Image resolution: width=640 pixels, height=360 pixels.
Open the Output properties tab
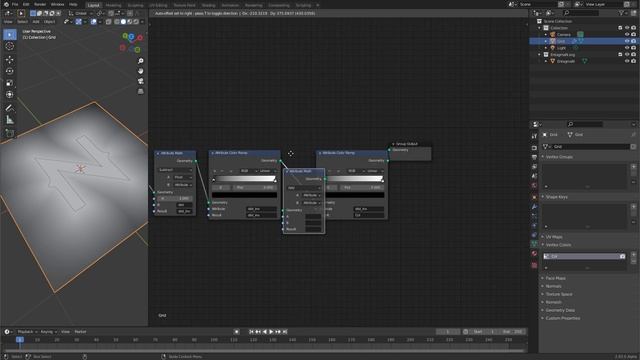tap(534, 157)
